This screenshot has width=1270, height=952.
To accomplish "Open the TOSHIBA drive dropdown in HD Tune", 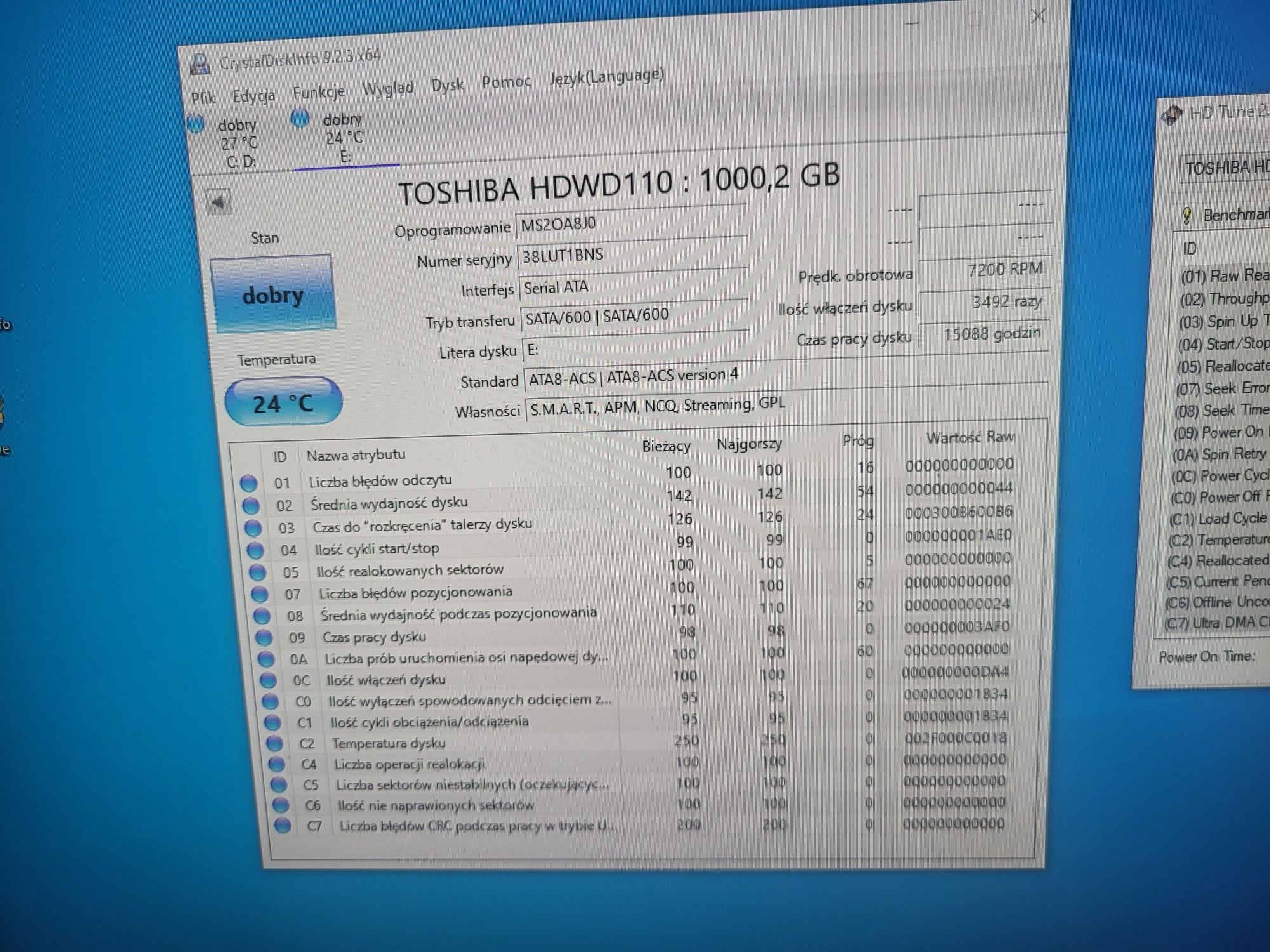I will 1225,168.
